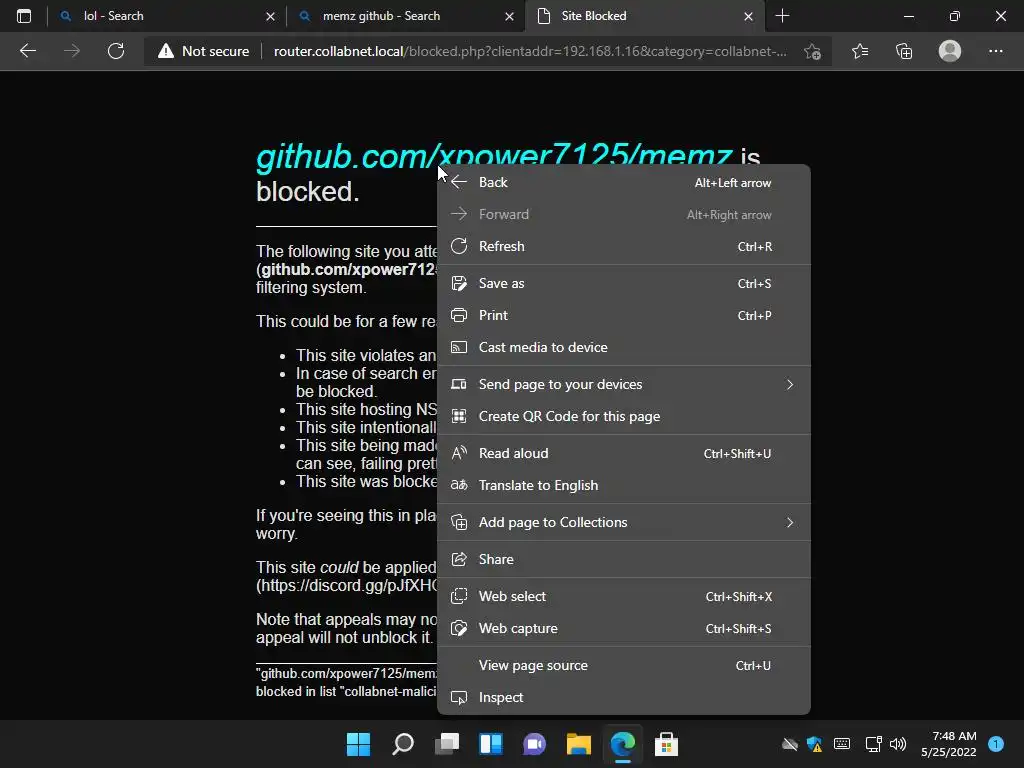1024x768 pixels.
Task: Open the clock showing 7:48 AM
Action: pos(949,744)
